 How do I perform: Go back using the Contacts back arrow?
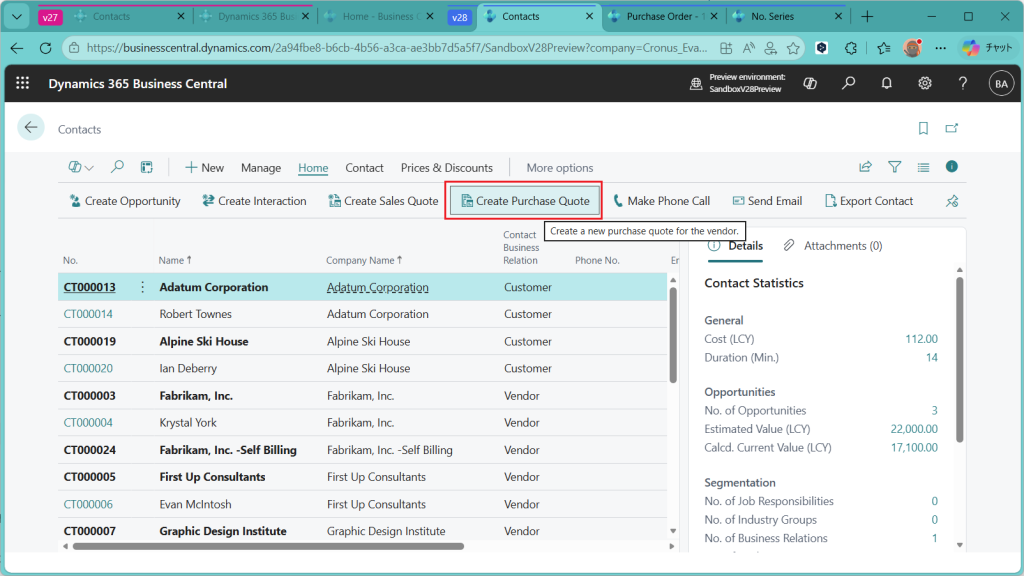pos(31,128)
